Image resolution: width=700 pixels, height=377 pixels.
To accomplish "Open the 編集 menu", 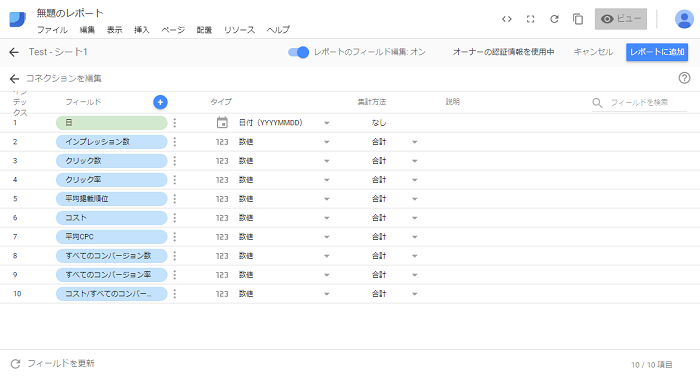I will [x=87, y=30].
